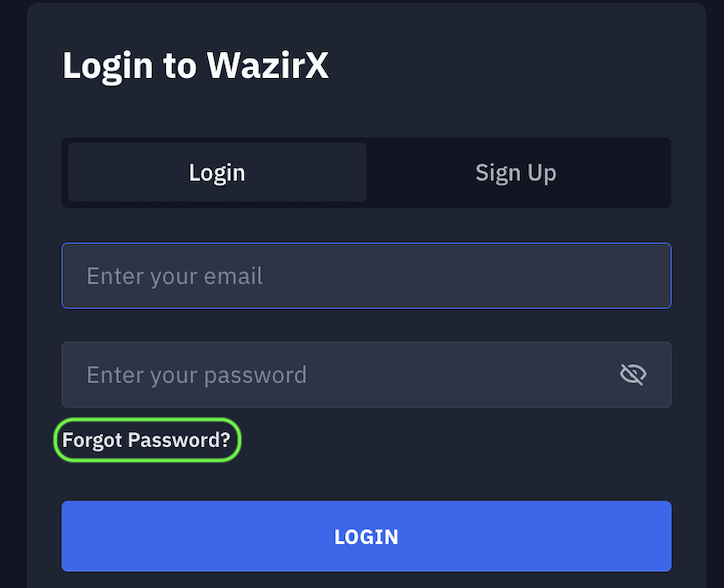Open the Sign Up form
724x588 pixels.
516,172
